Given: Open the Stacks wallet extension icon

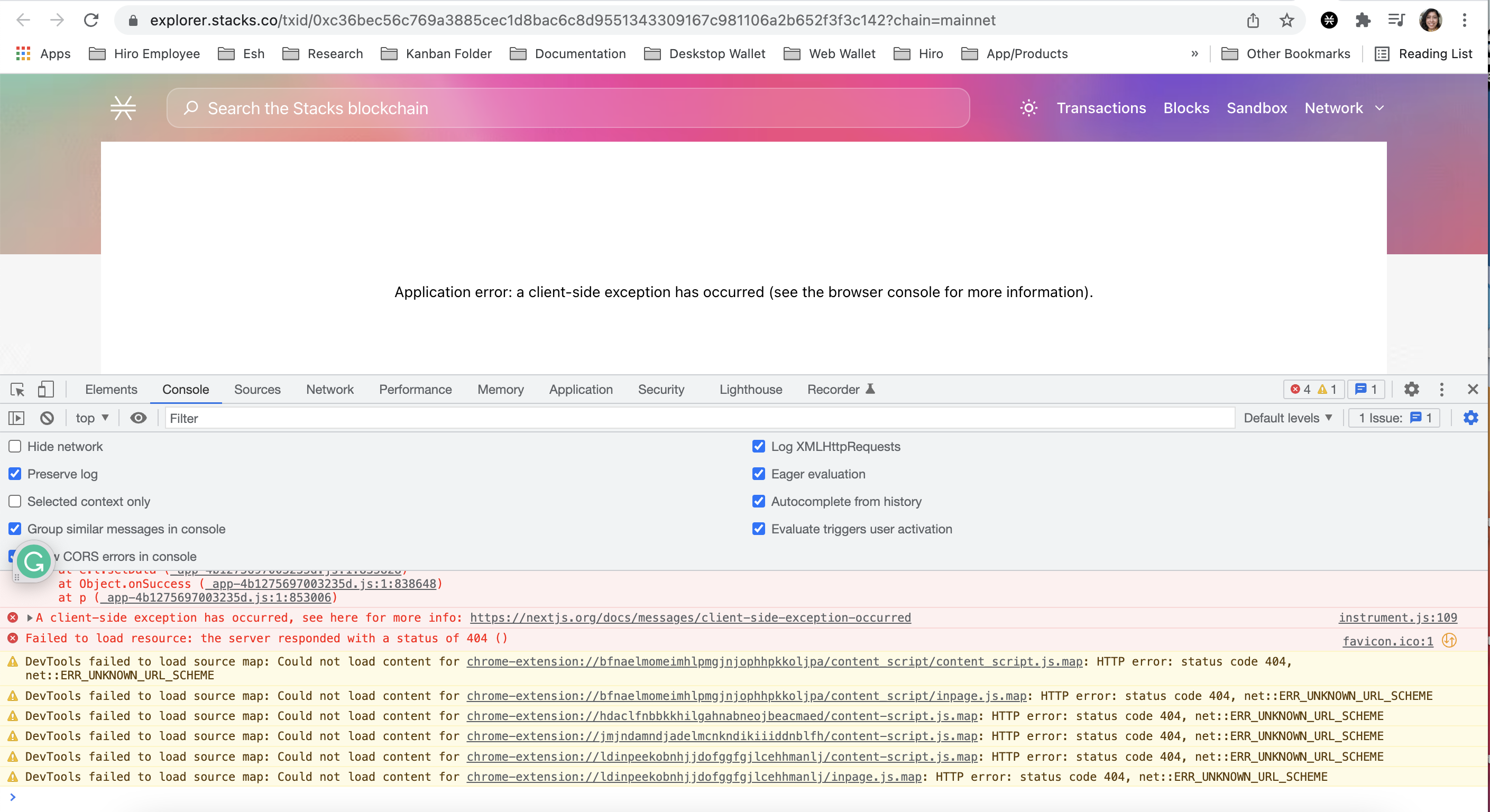Looking at the screenshot, I should pyautogui.click(x=1329, y=20).
